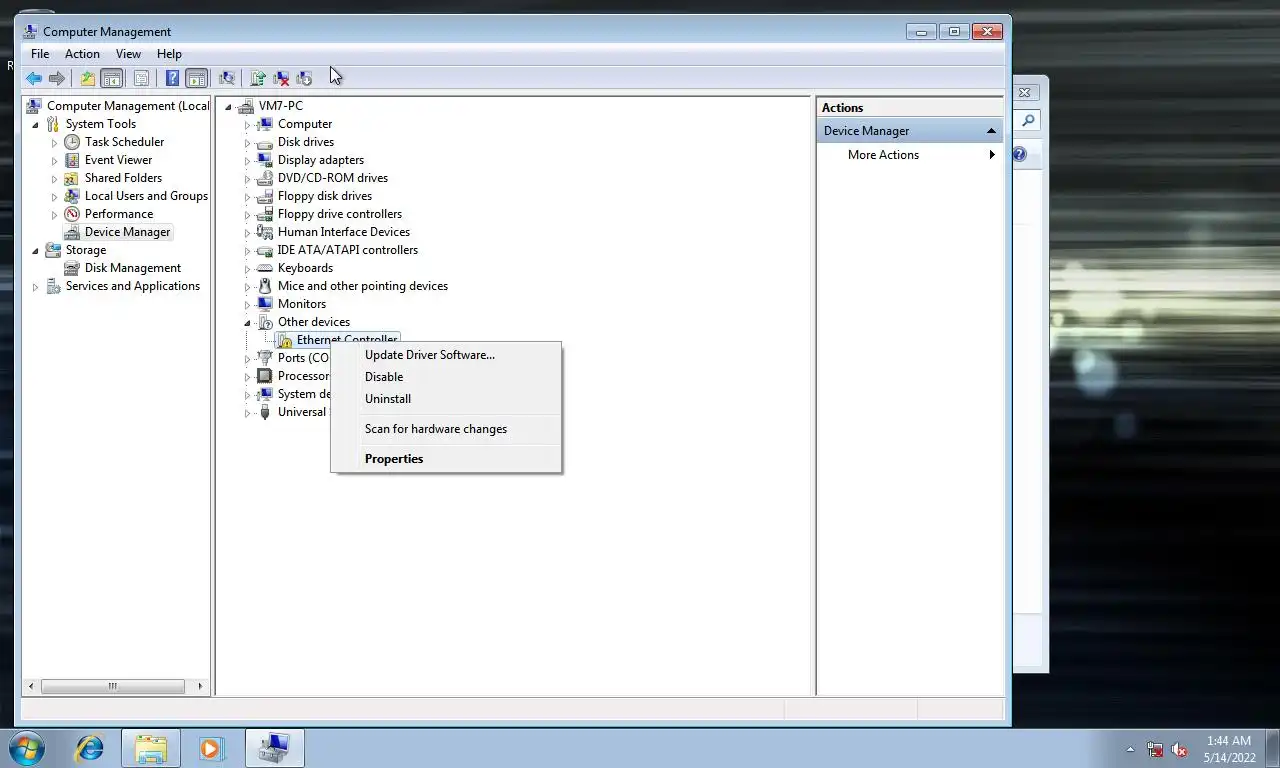
Task: Select Shared Folders in console tree
Action: (x=123, y=178)
